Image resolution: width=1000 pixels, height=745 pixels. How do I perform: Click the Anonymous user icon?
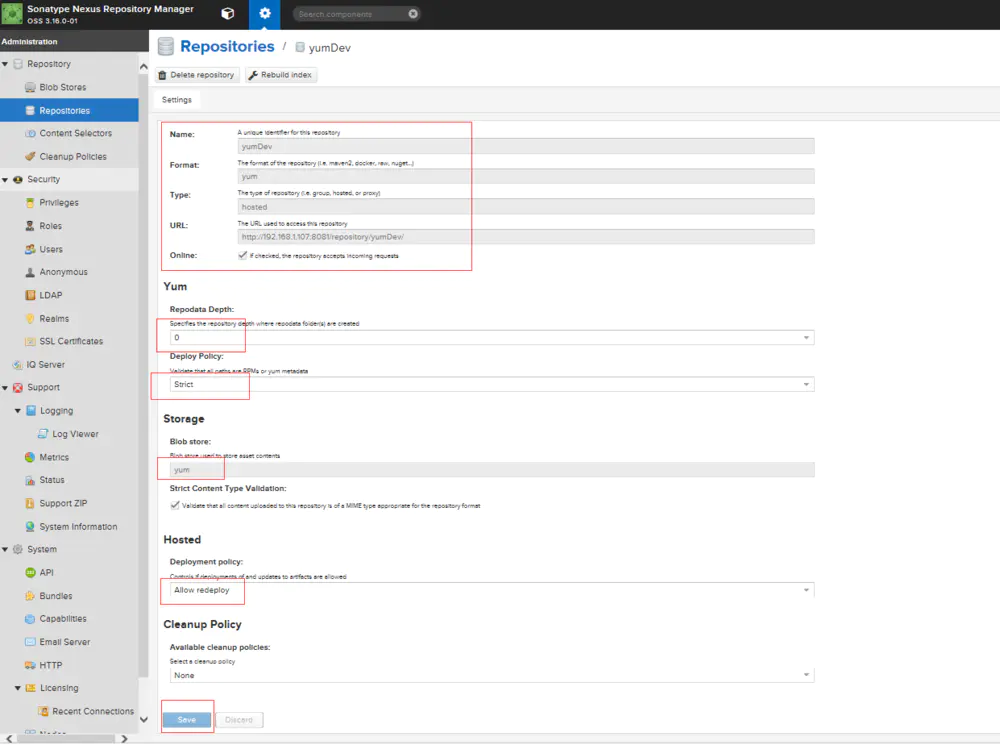coord(30,272)
